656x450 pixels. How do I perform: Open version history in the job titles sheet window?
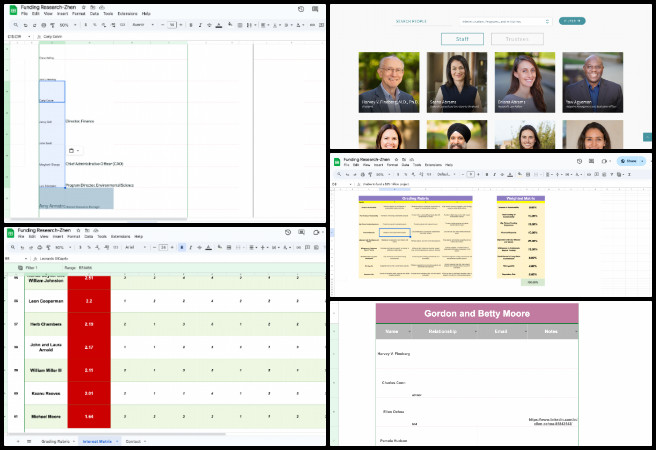coord(301,9)
